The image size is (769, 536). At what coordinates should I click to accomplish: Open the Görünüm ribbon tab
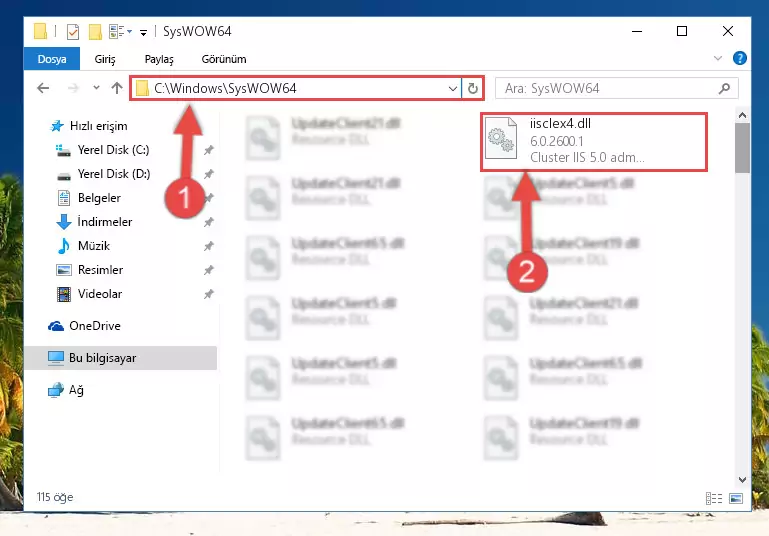point(224,59)
